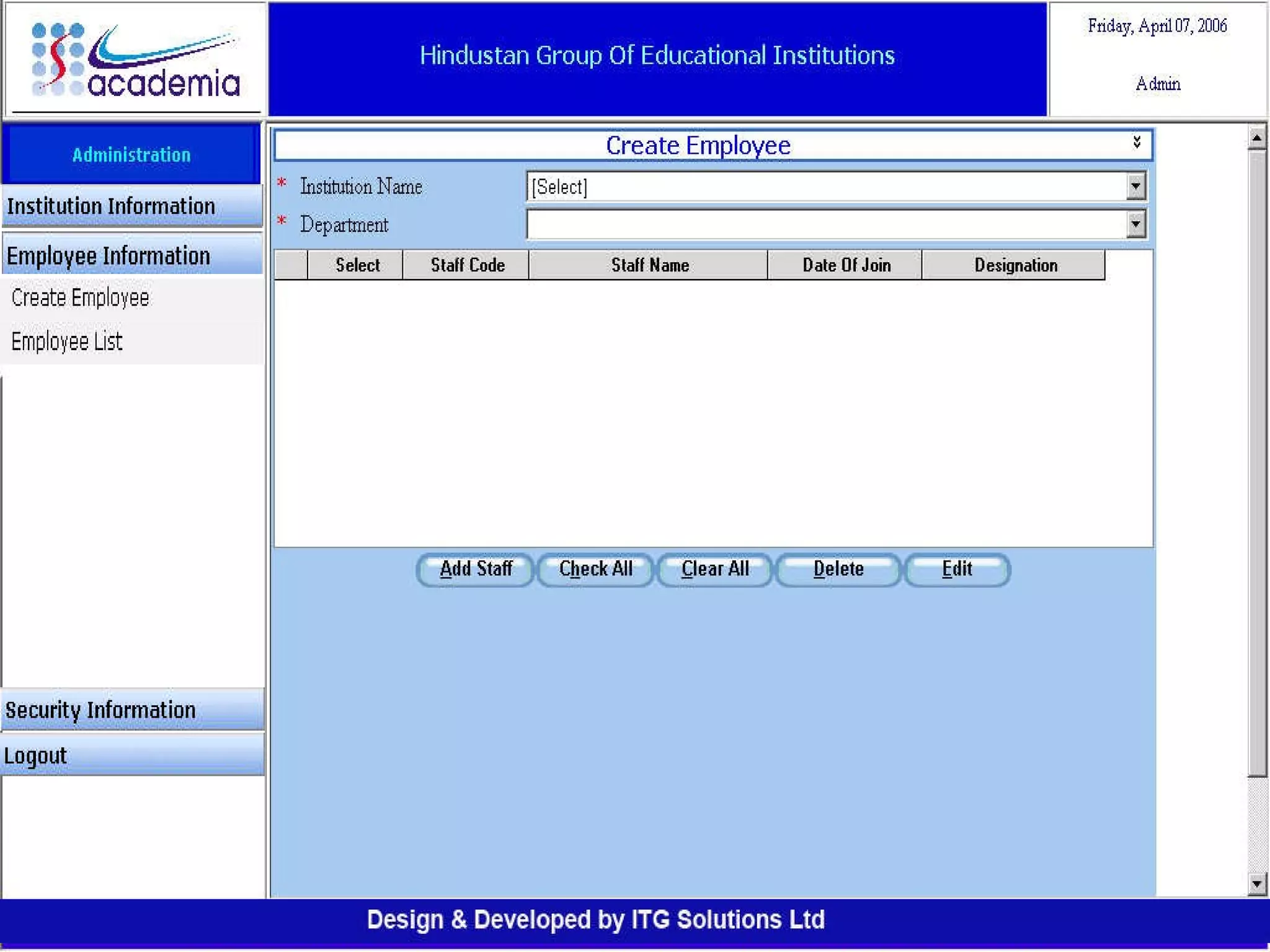
Task: Click the Date Of Join column header
Action: coord(846,265)
